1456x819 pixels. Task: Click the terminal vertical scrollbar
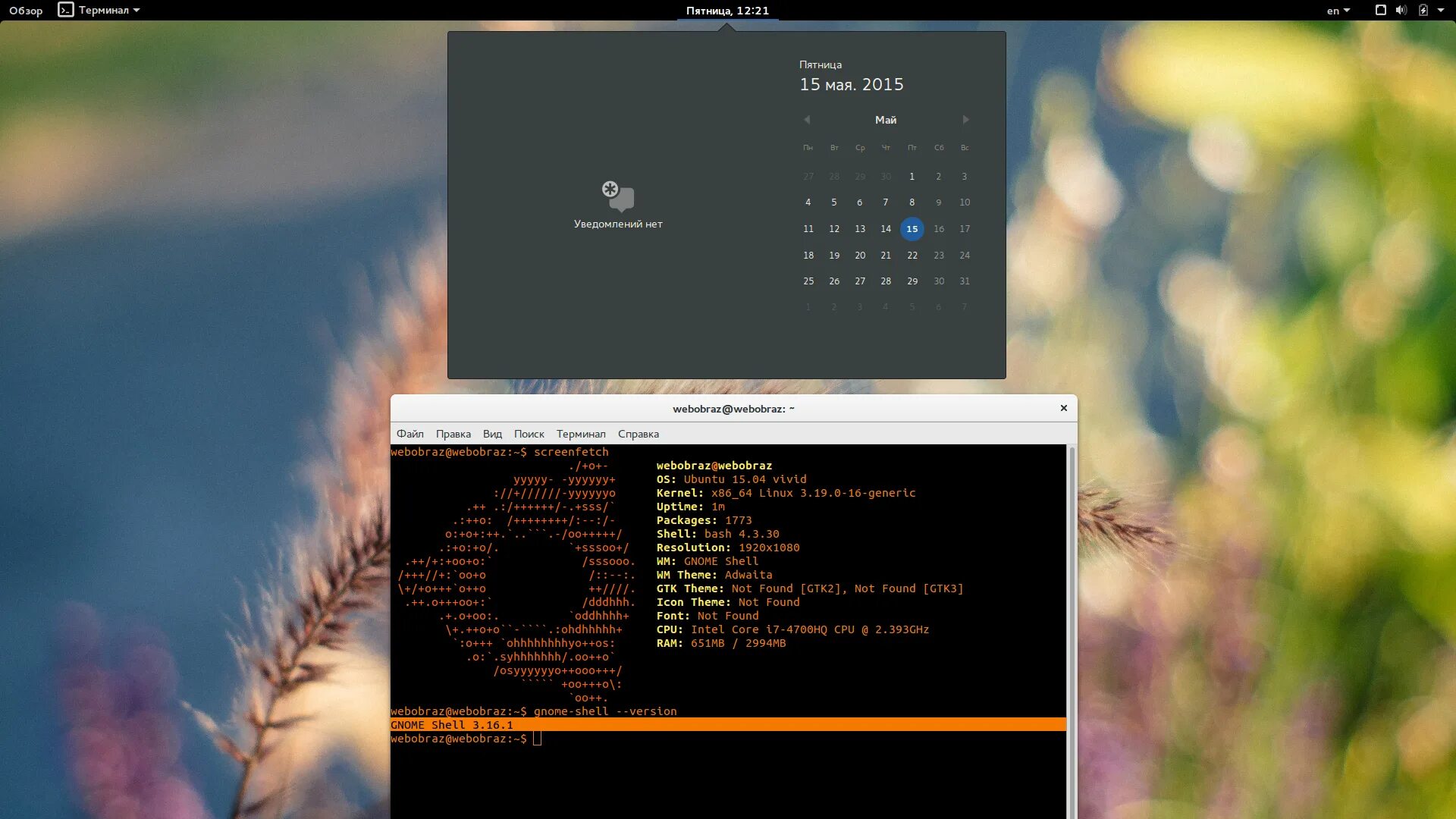coord(1072,629)
